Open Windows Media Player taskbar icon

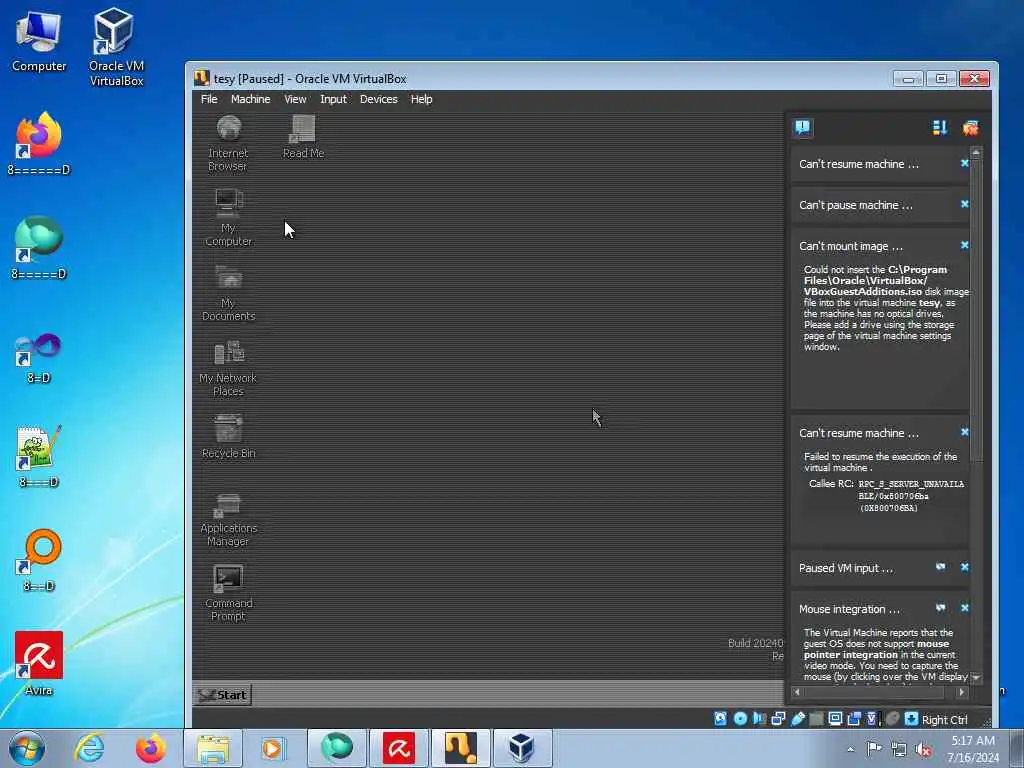[272, 748]
